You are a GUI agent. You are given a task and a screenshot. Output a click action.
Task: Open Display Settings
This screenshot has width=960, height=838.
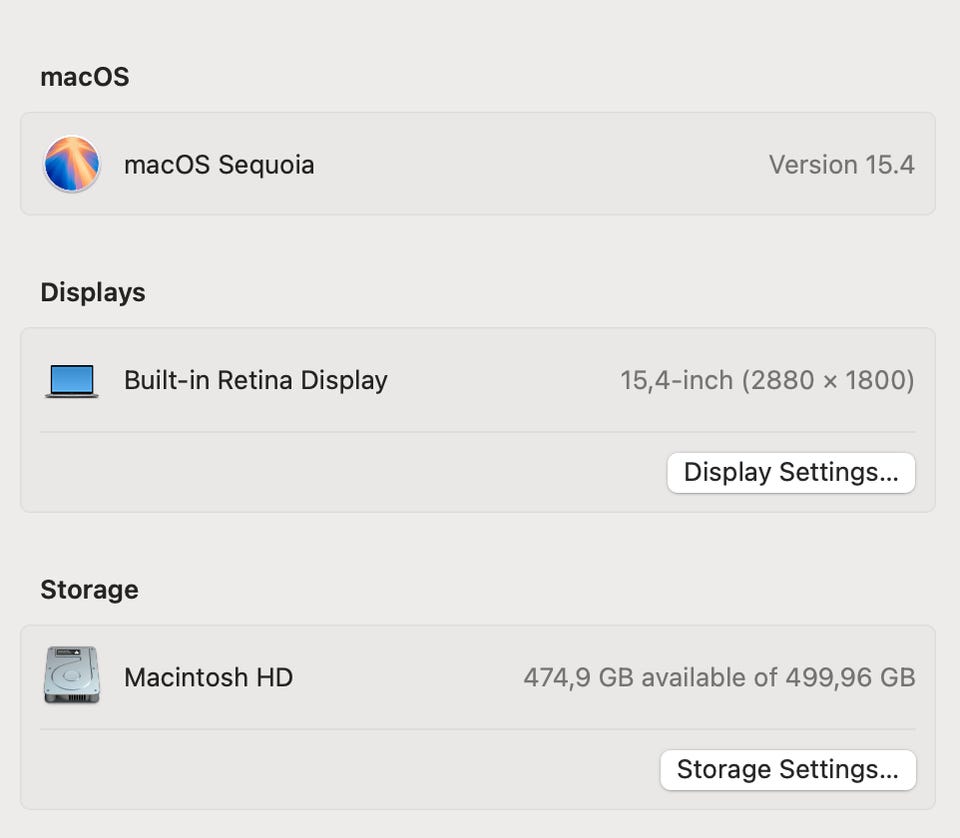pos(790,472)
